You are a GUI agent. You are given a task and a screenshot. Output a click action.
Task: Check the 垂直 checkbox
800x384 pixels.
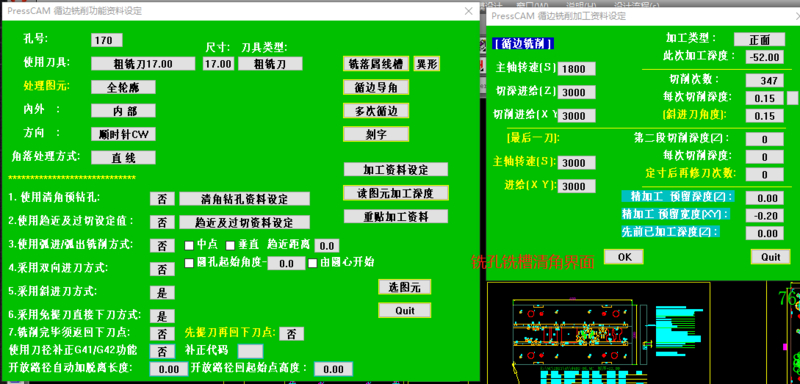tap(230, 246)
